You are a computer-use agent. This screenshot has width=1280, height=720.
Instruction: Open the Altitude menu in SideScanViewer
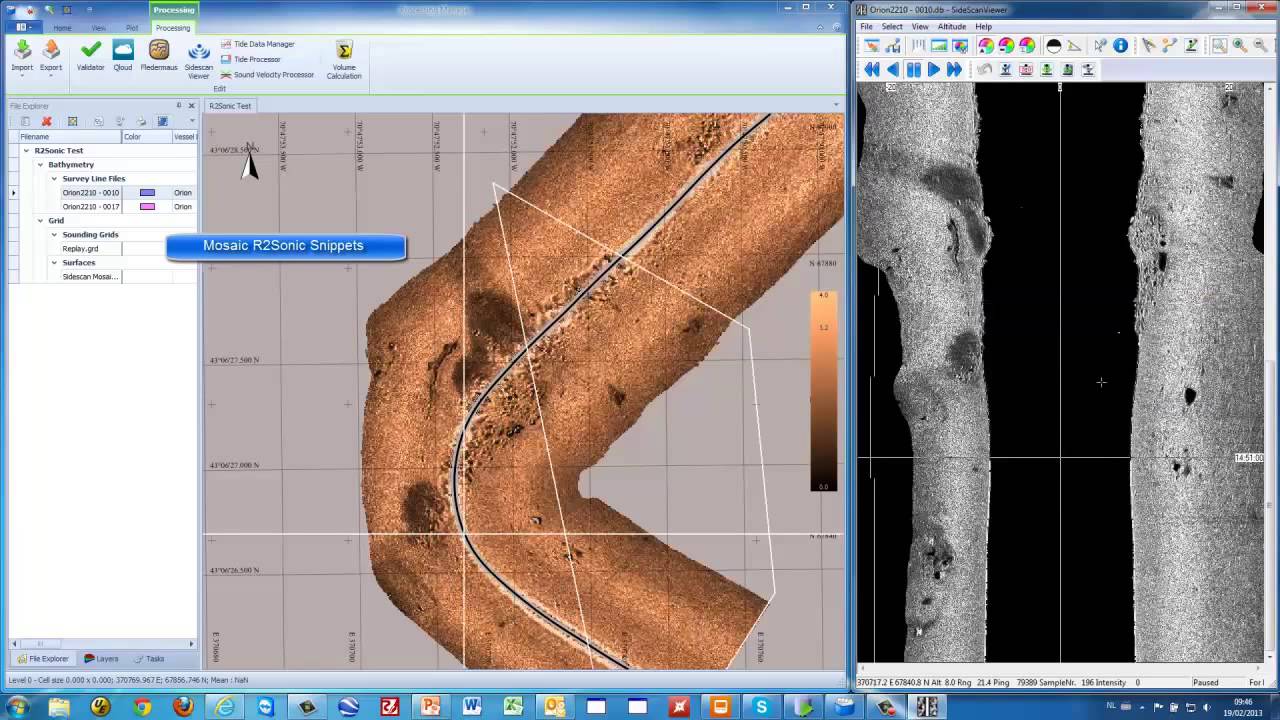pos(952,27)
